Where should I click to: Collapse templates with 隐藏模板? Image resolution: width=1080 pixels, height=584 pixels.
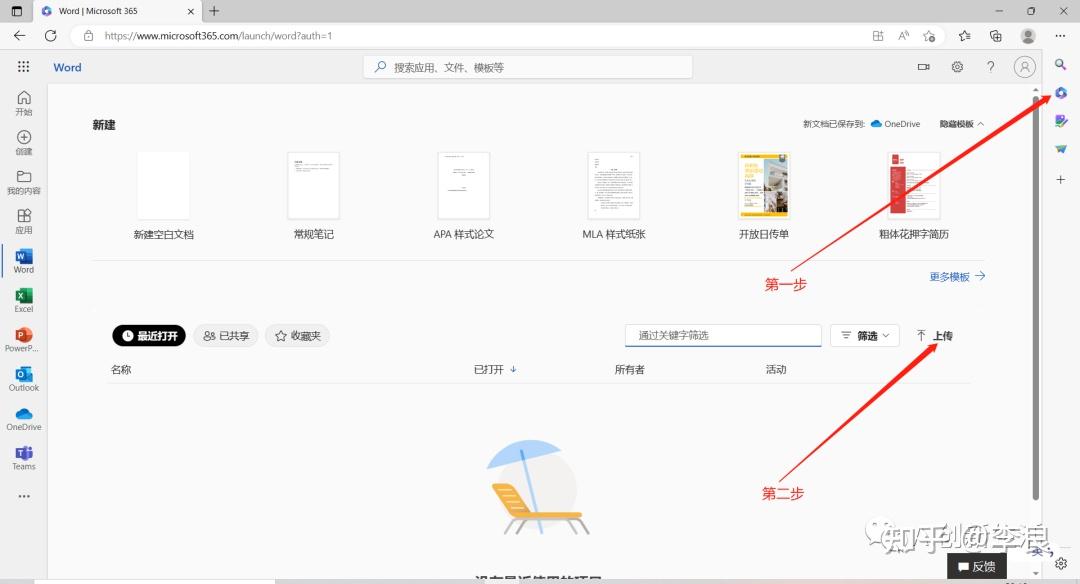click(x=962, y=124)
